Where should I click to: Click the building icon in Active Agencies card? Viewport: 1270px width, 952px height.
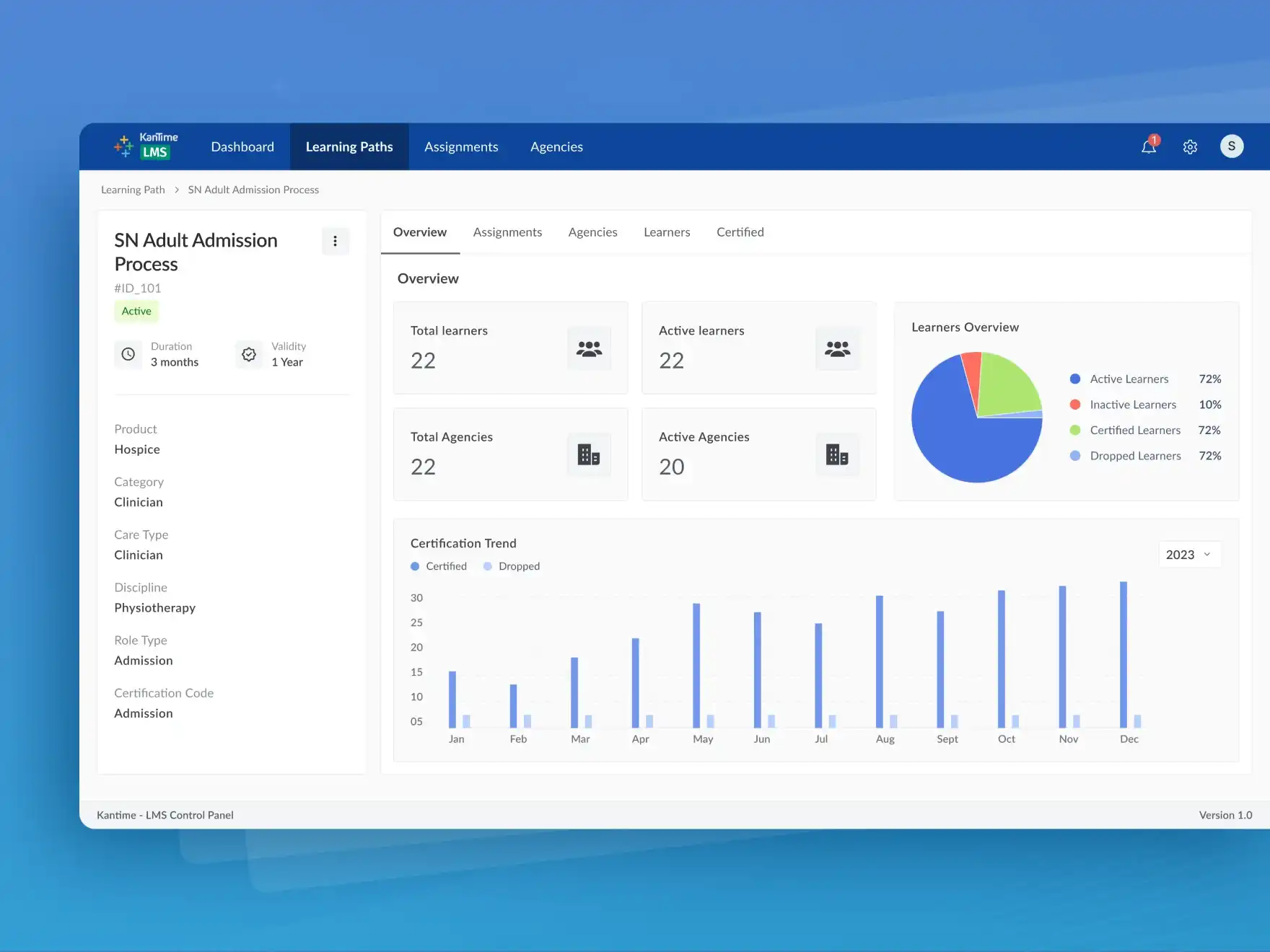[837, 454]
